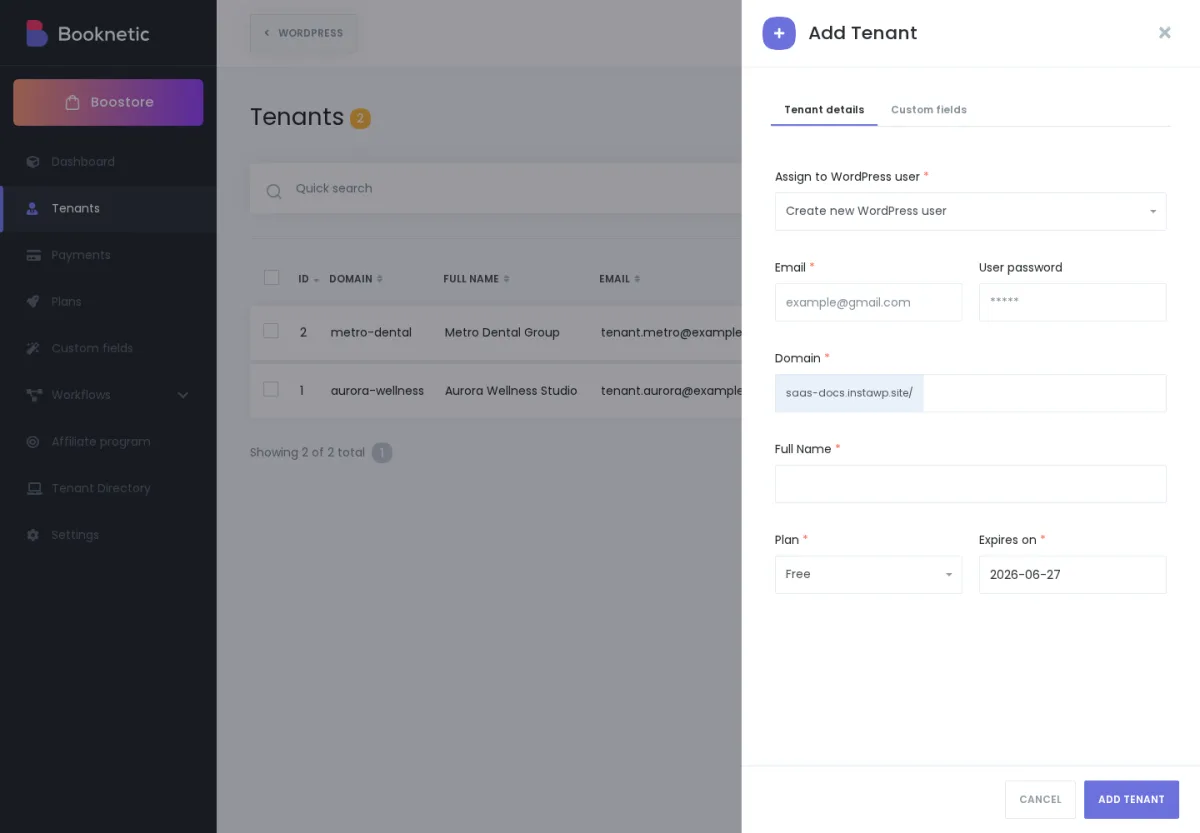Open the Expires on date field
1200x833 pixels.
tap(1072, 575)
